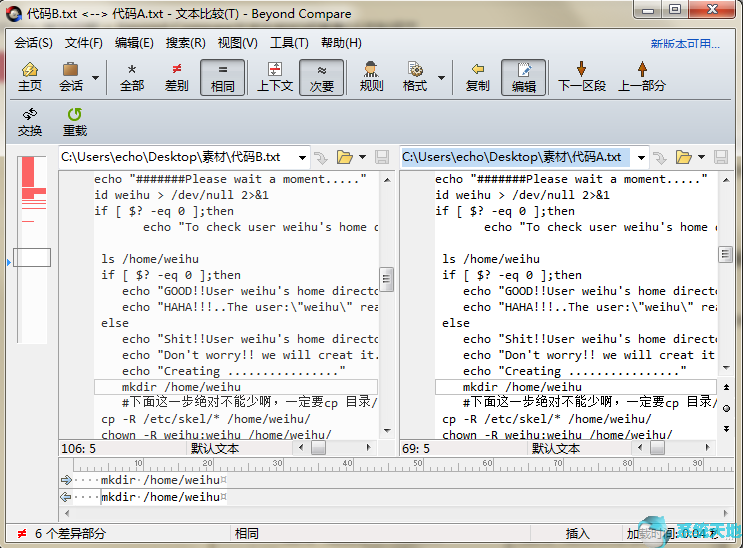The image size is (743, 548).
Task: Jump to 下一区段 (Next Section)
Action: click(582, 77)
